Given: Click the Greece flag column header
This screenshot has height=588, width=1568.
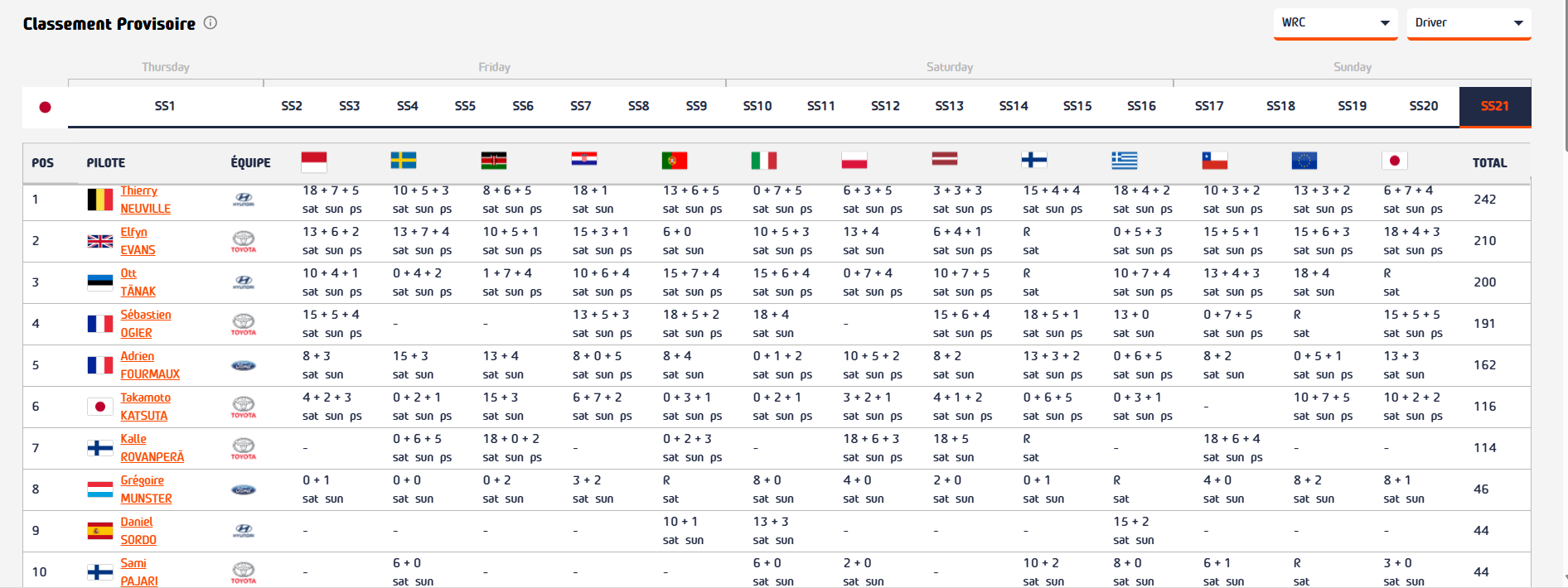Looking at the screenshot, I should pyautogui.click(x=1125, y=161).
